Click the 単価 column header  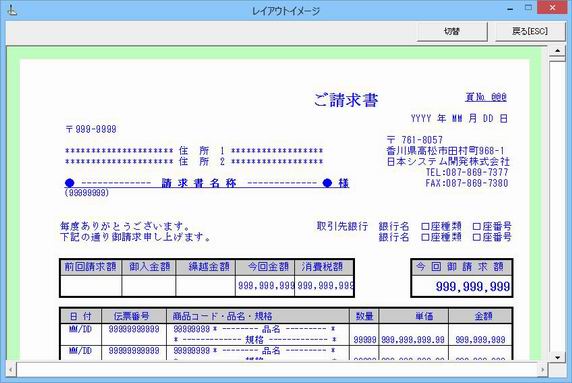[414, 316]
